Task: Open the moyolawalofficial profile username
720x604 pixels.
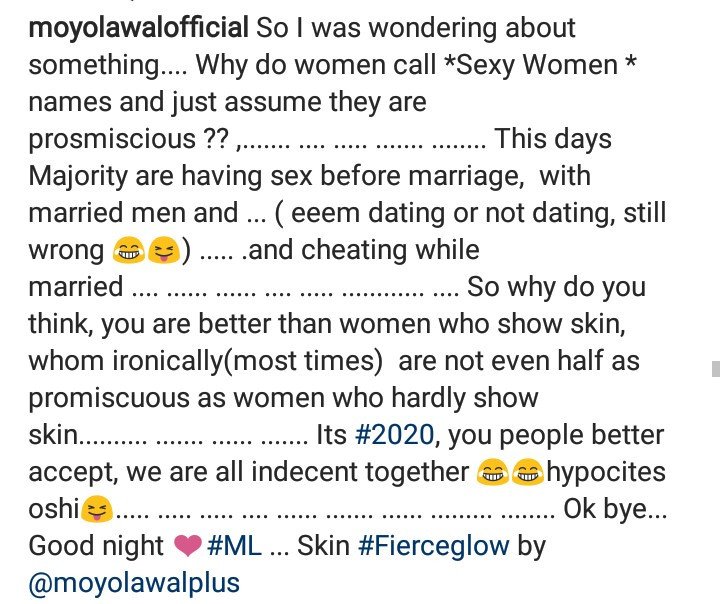Action: [139, 28]
